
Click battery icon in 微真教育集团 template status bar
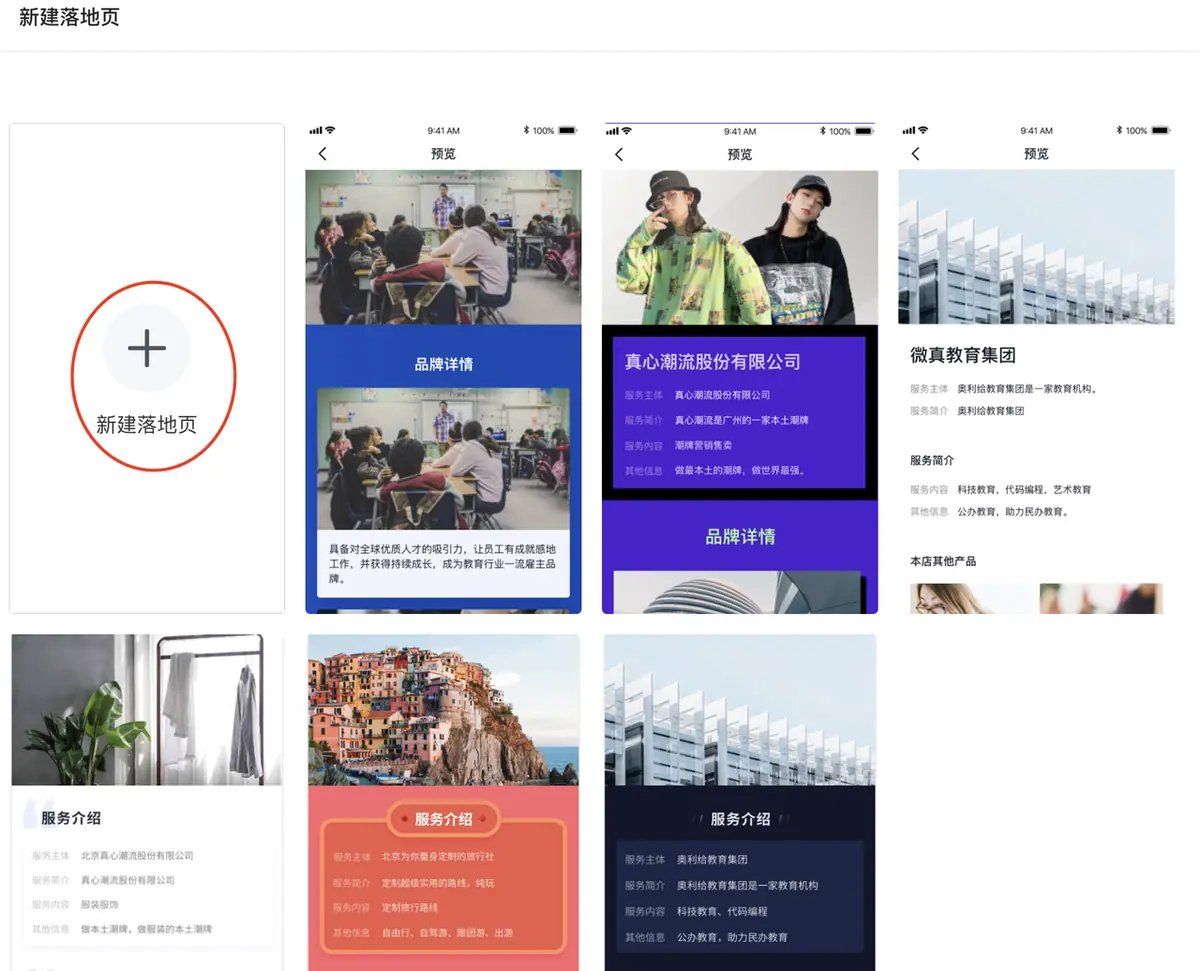[x=1160, y=131]
